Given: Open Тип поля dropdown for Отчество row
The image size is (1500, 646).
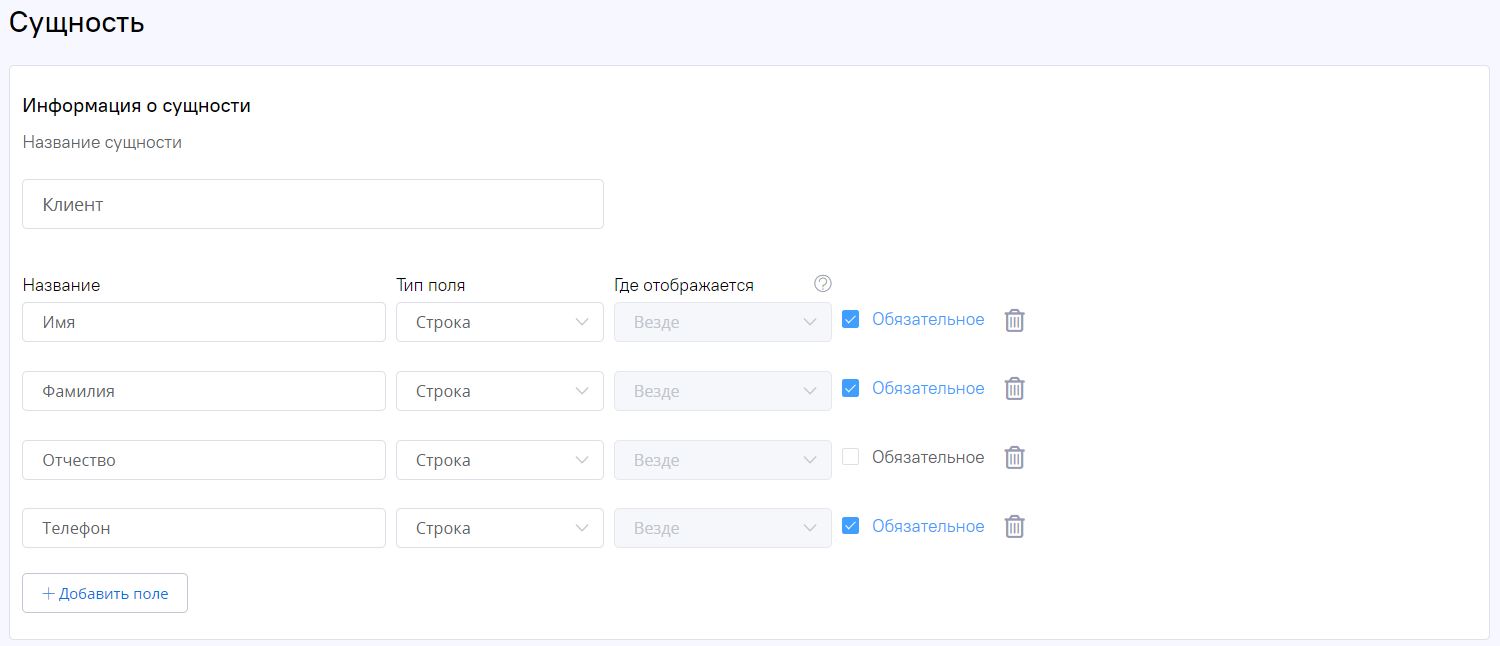Looking at the screenshot, I should (499, 460).
